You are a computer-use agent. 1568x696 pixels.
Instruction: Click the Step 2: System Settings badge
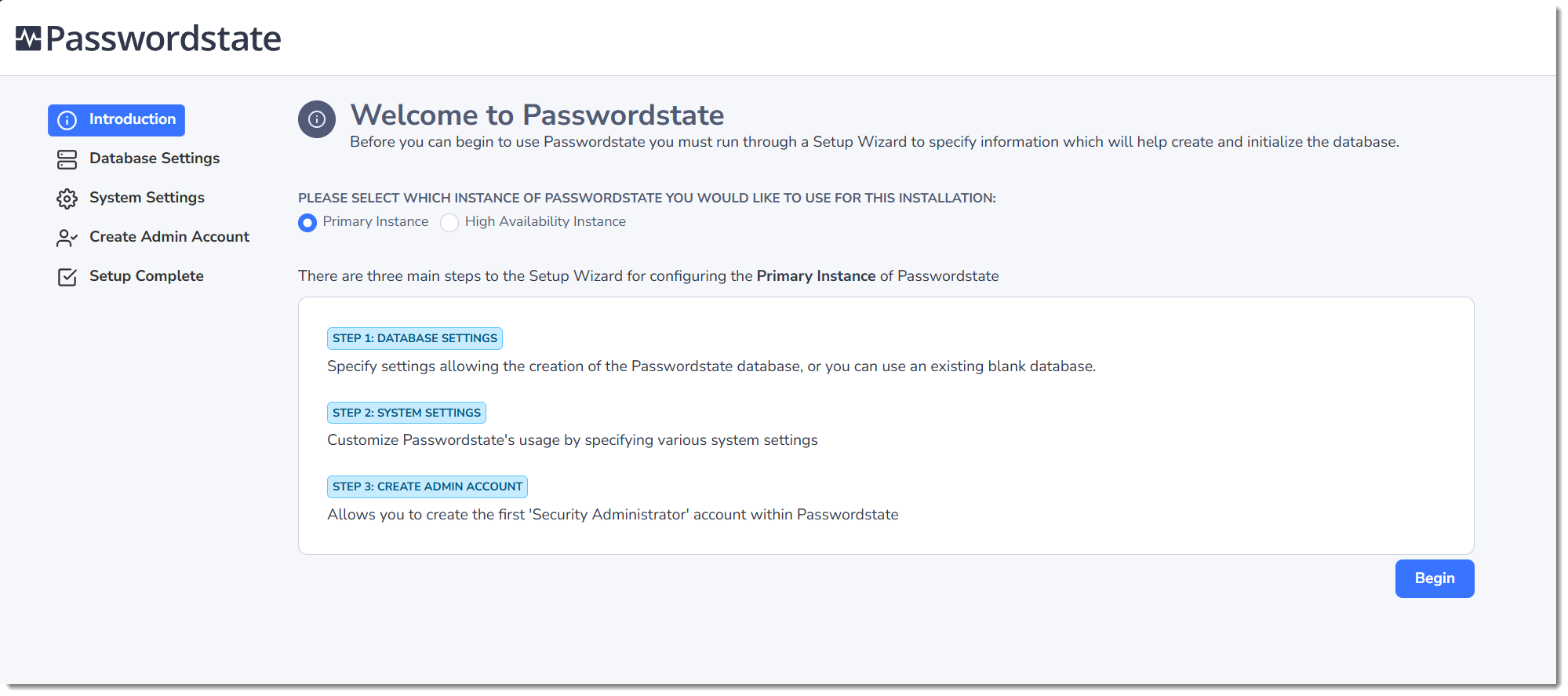click(406, 413)
